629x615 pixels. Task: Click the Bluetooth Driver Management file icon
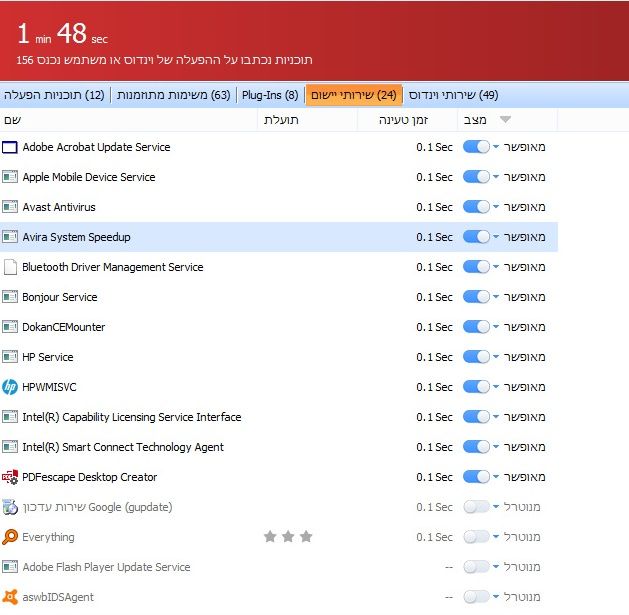coord(10,267)
